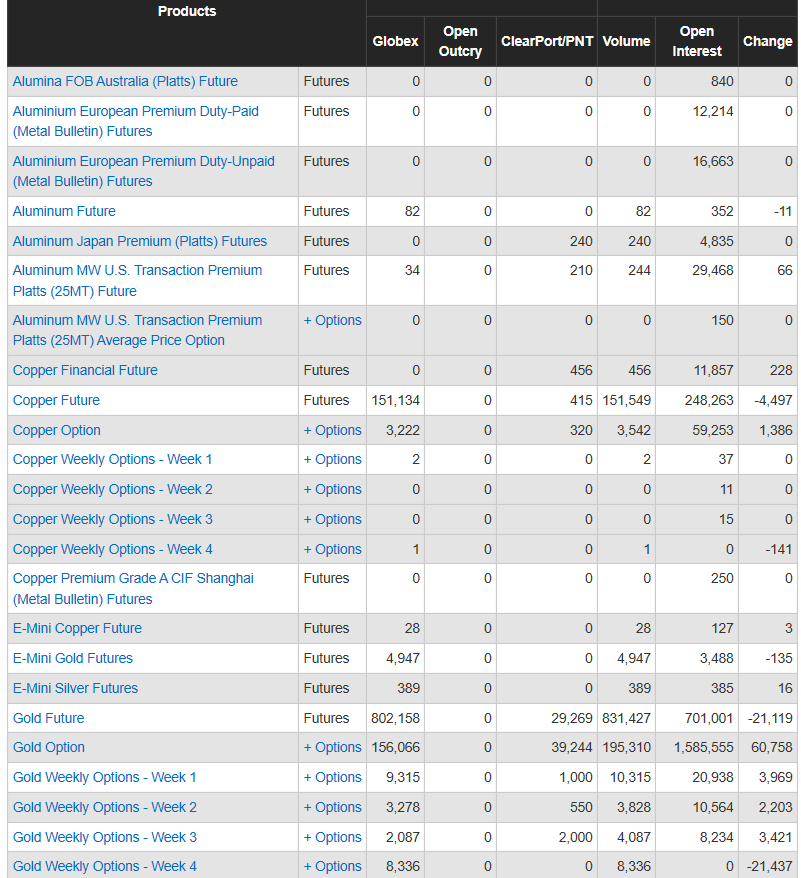Click the Open Outcry column header

pyautogui.click(x=460, y=41)
